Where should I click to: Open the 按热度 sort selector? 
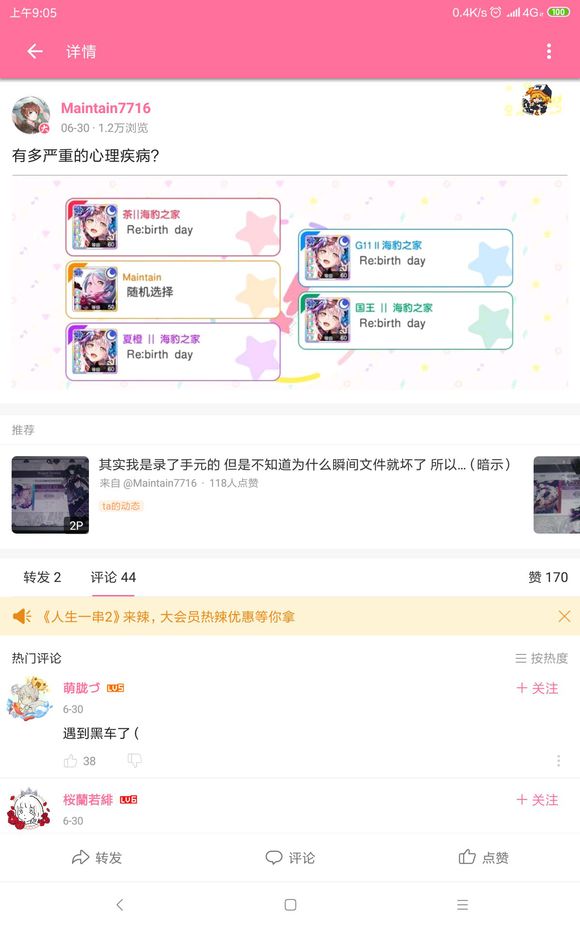click(x=542, y=658)
